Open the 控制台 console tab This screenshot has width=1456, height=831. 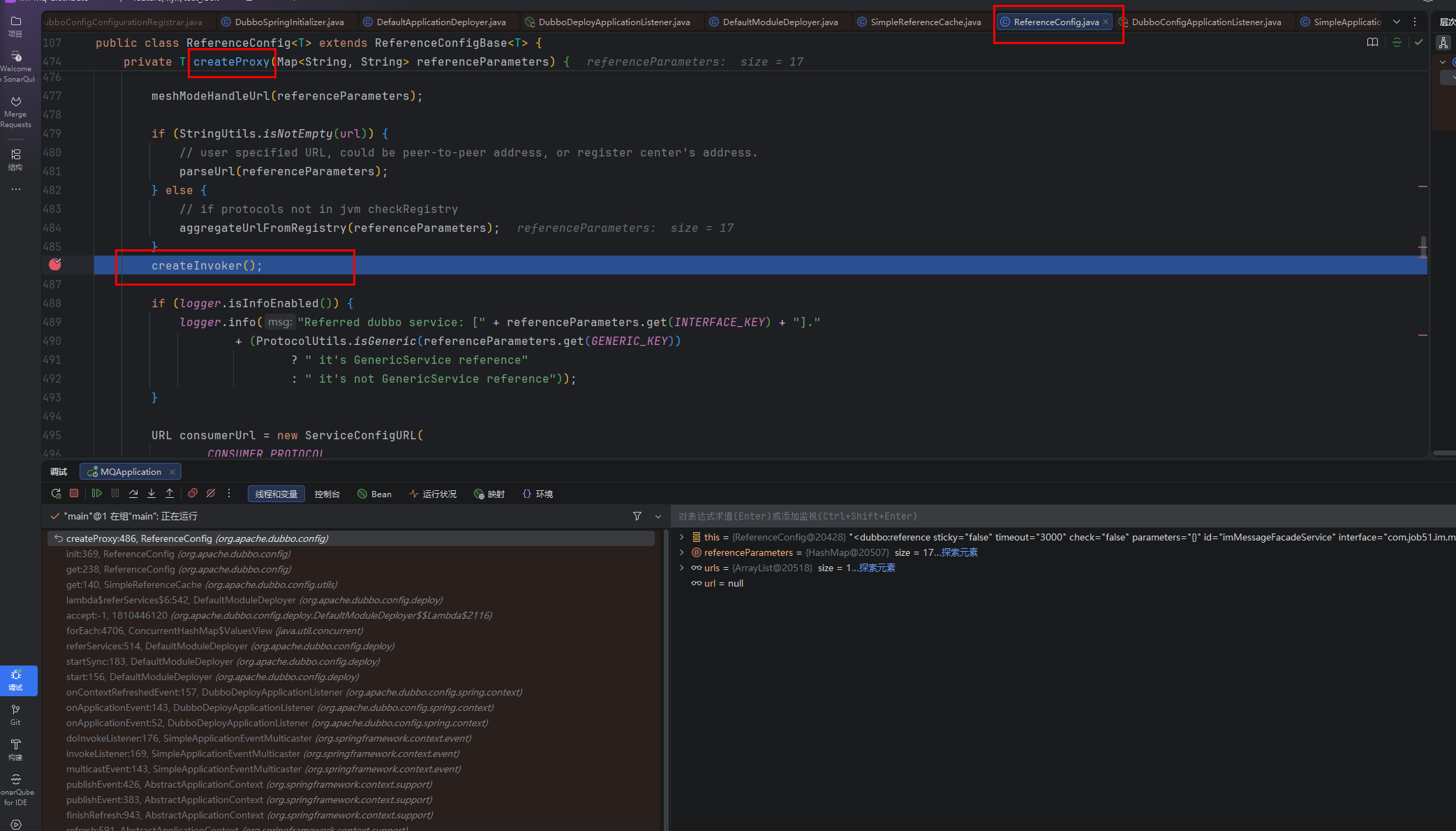(x=327, y=494)
